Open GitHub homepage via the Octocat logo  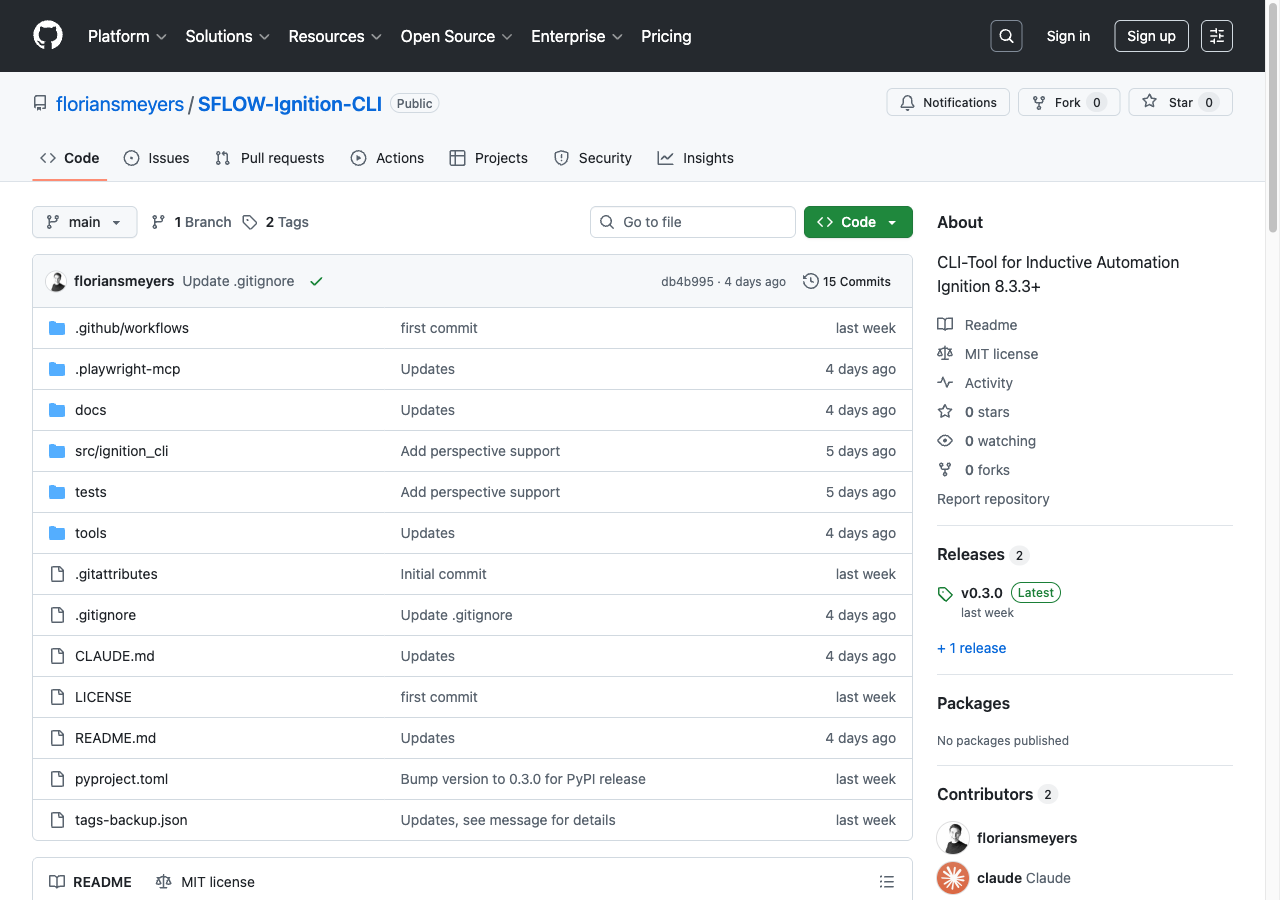coord(47,36)
